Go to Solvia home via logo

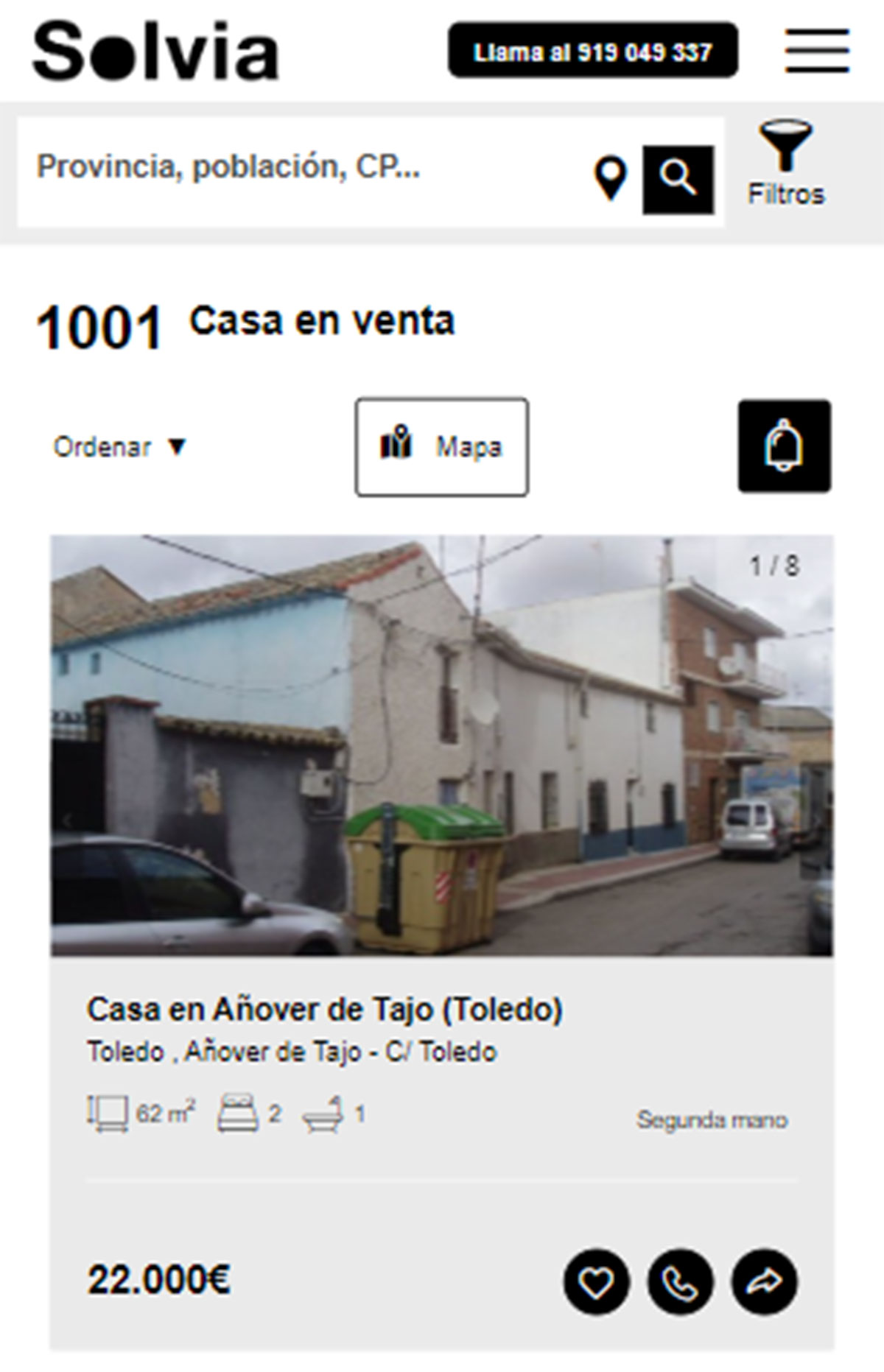(x=155, y=51)
